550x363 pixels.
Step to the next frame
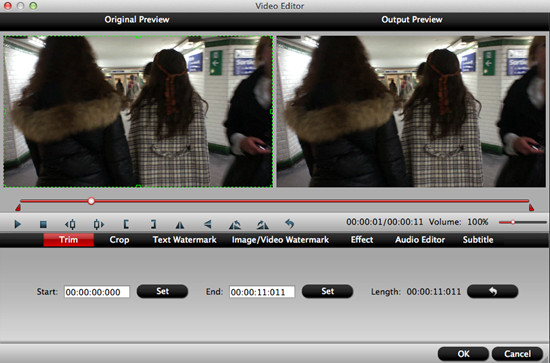[99, 224]
